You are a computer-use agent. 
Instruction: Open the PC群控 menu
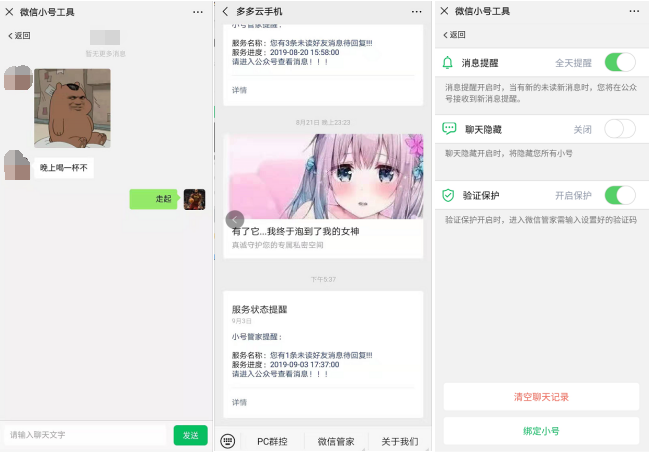pos(272,442)
